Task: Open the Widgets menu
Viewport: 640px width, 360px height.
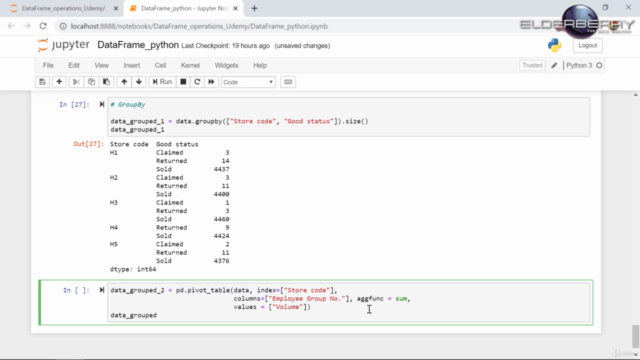Action: pos(227,65)
